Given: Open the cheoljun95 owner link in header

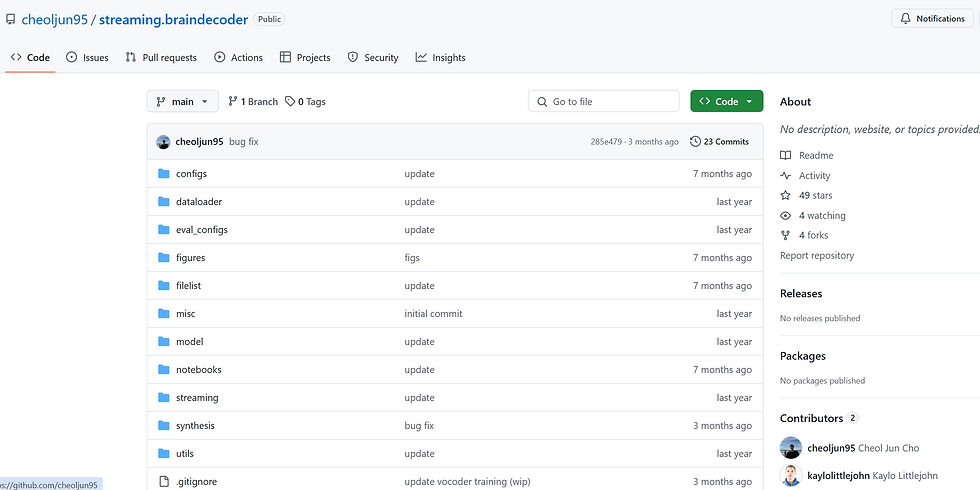Looking at the screenshot, I should click(x=54, y=19).
